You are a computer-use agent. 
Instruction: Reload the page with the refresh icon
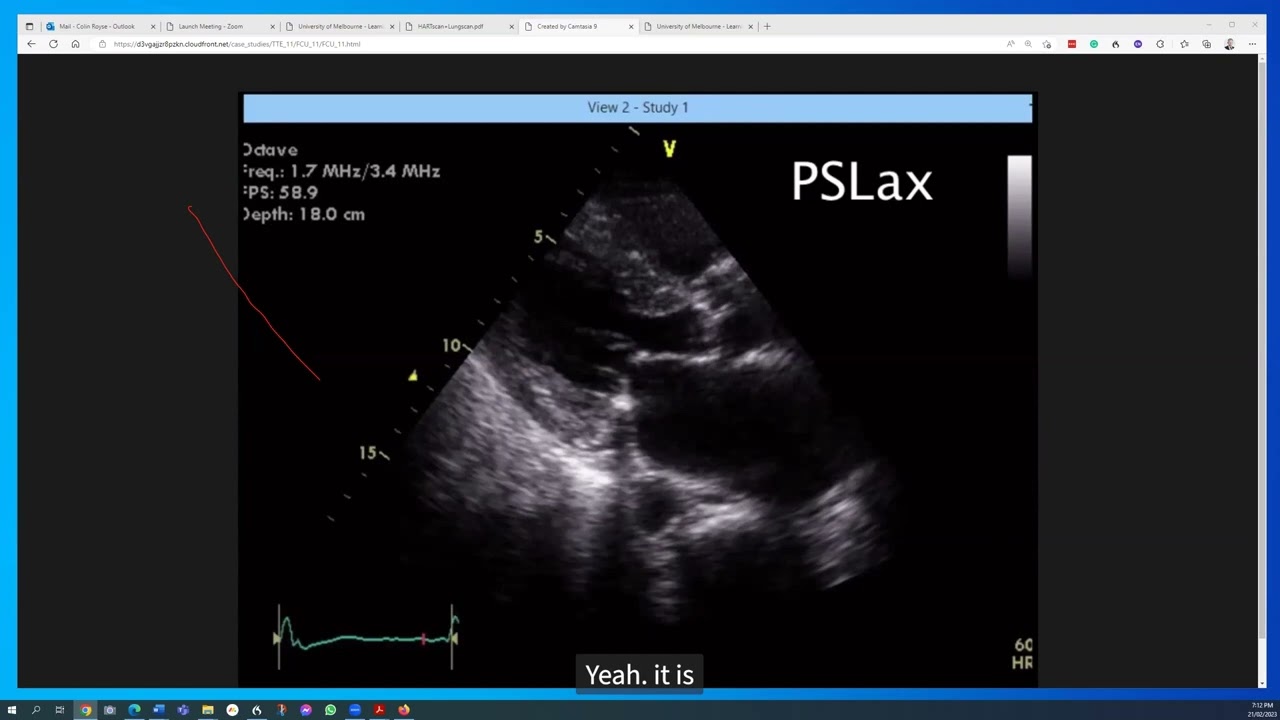[x=53, y=44]
